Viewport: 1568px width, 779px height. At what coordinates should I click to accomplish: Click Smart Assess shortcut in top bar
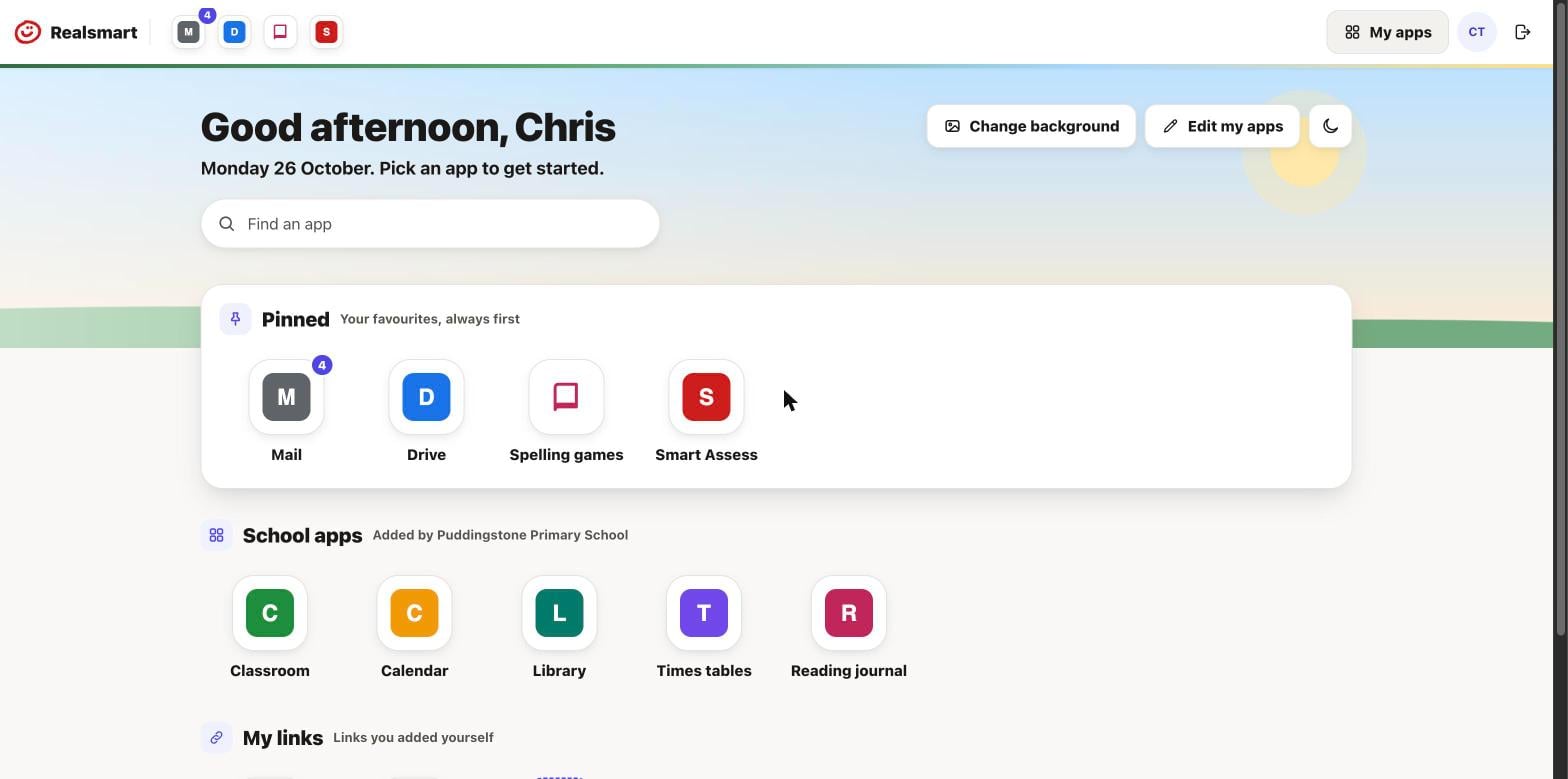tap(326, 32)
